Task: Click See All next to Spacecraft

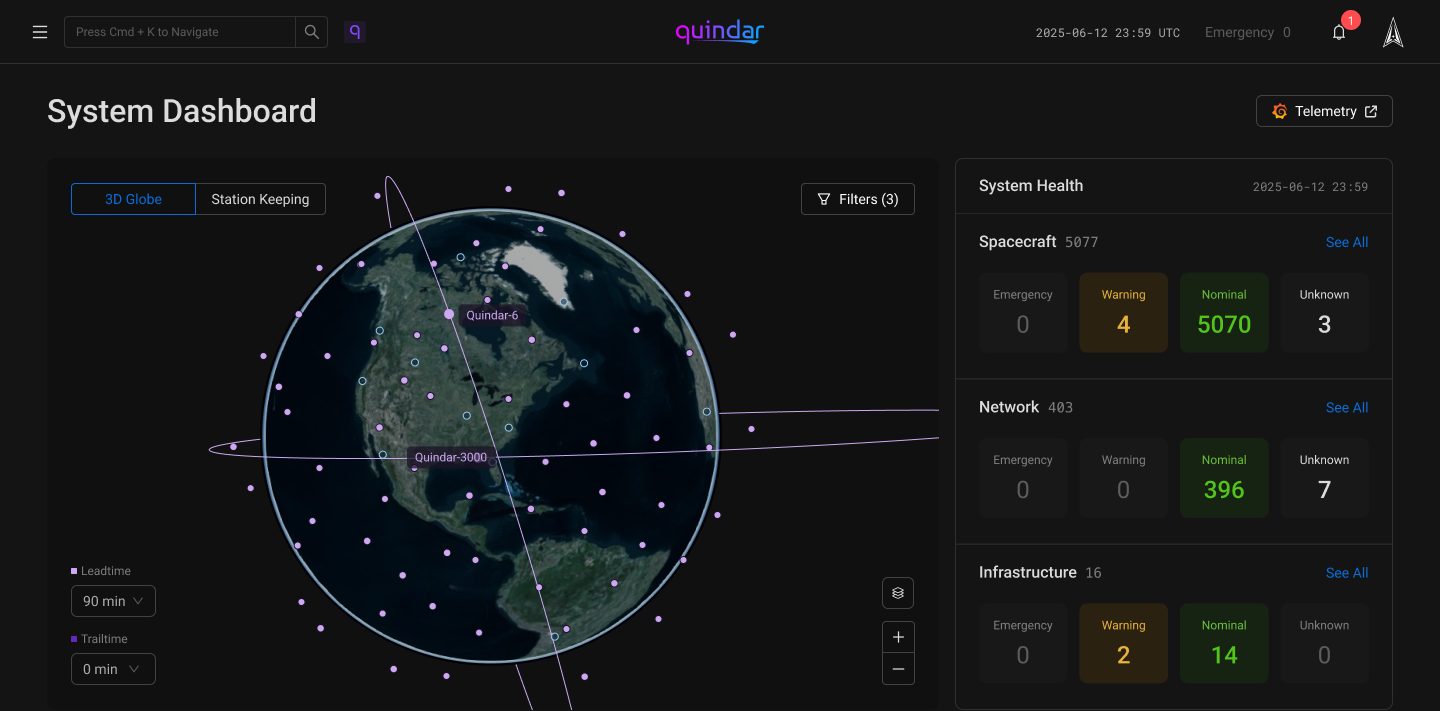Action: 1347,242
